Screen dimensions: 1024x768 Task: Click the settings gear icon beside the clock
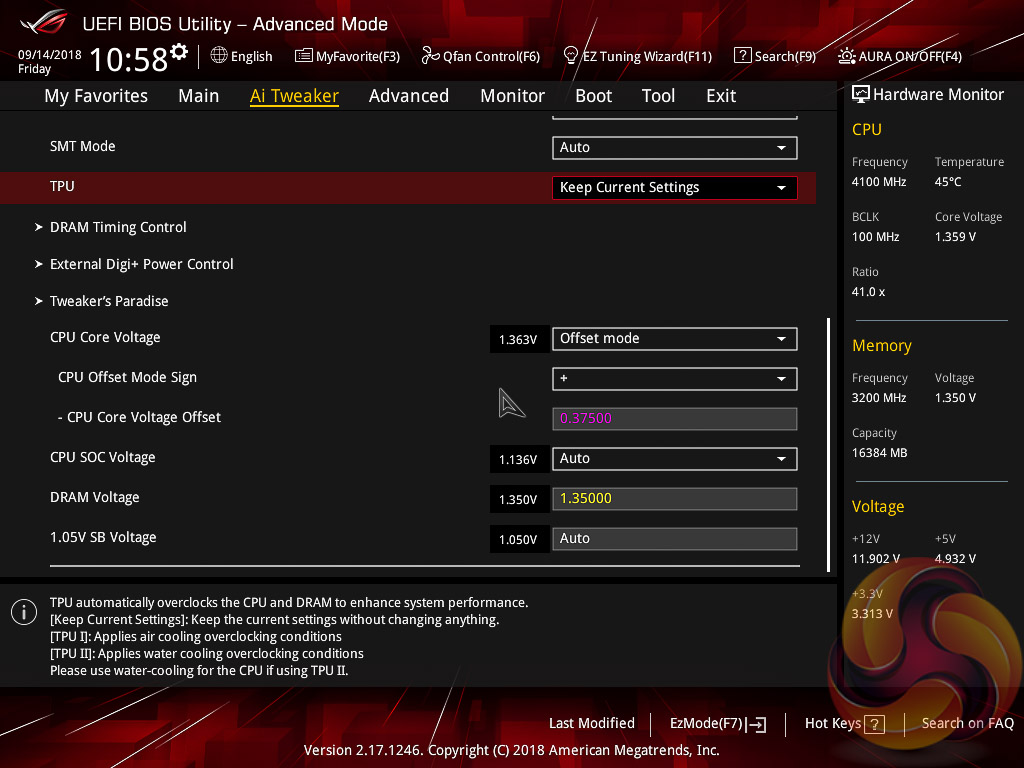click(x=179, y=52)
